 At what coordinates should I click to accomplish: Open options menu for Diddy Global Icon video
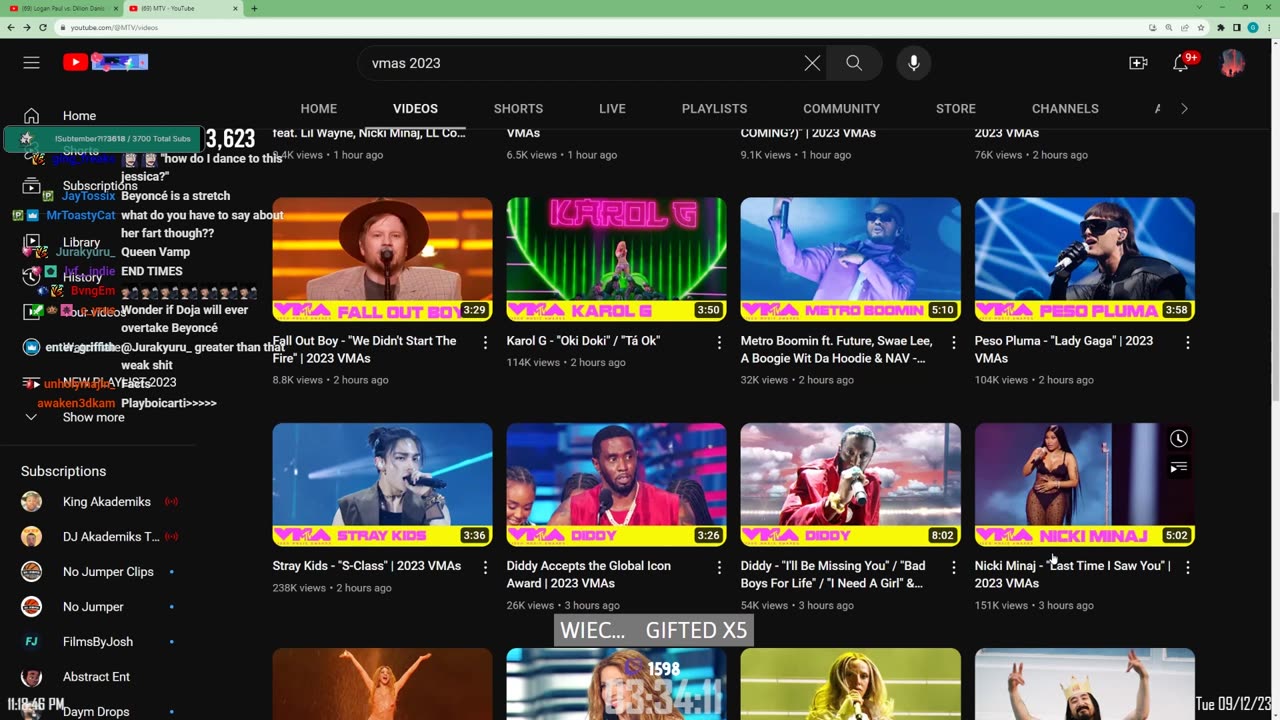click(x=719, y=568)
